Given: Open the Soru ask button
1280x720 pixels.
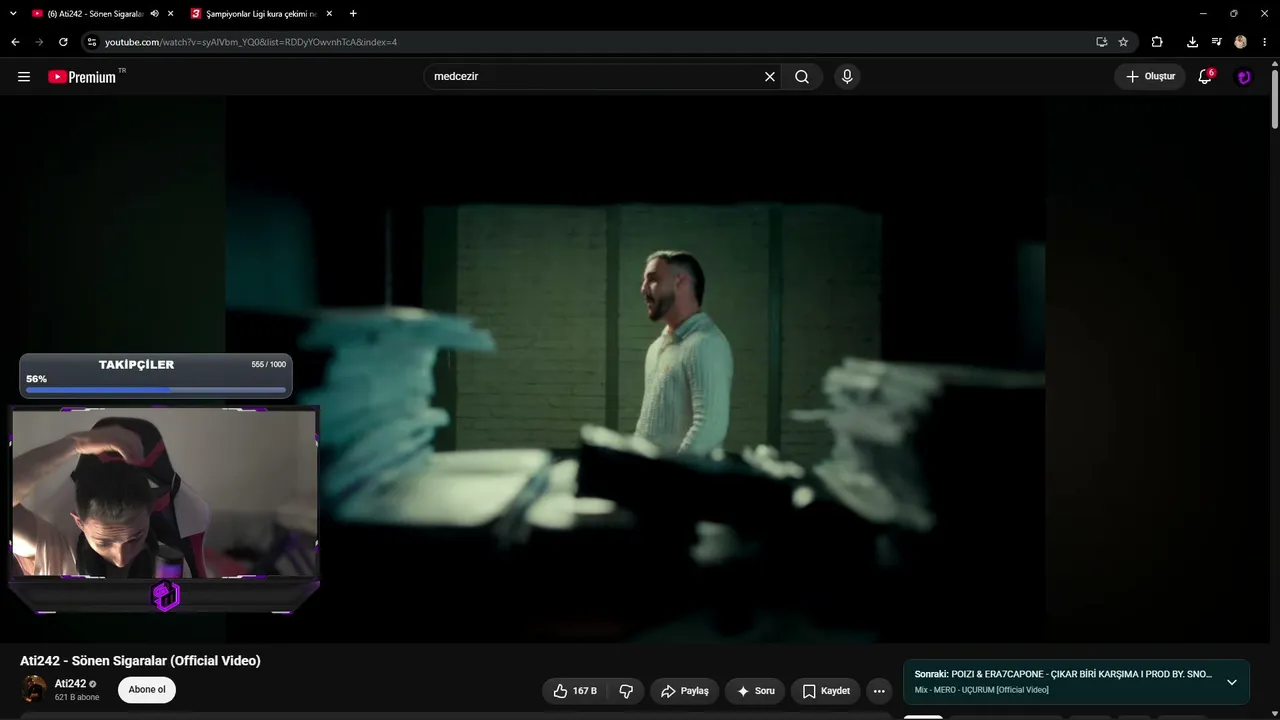Looking at the screenshot, I should point(755,691).
